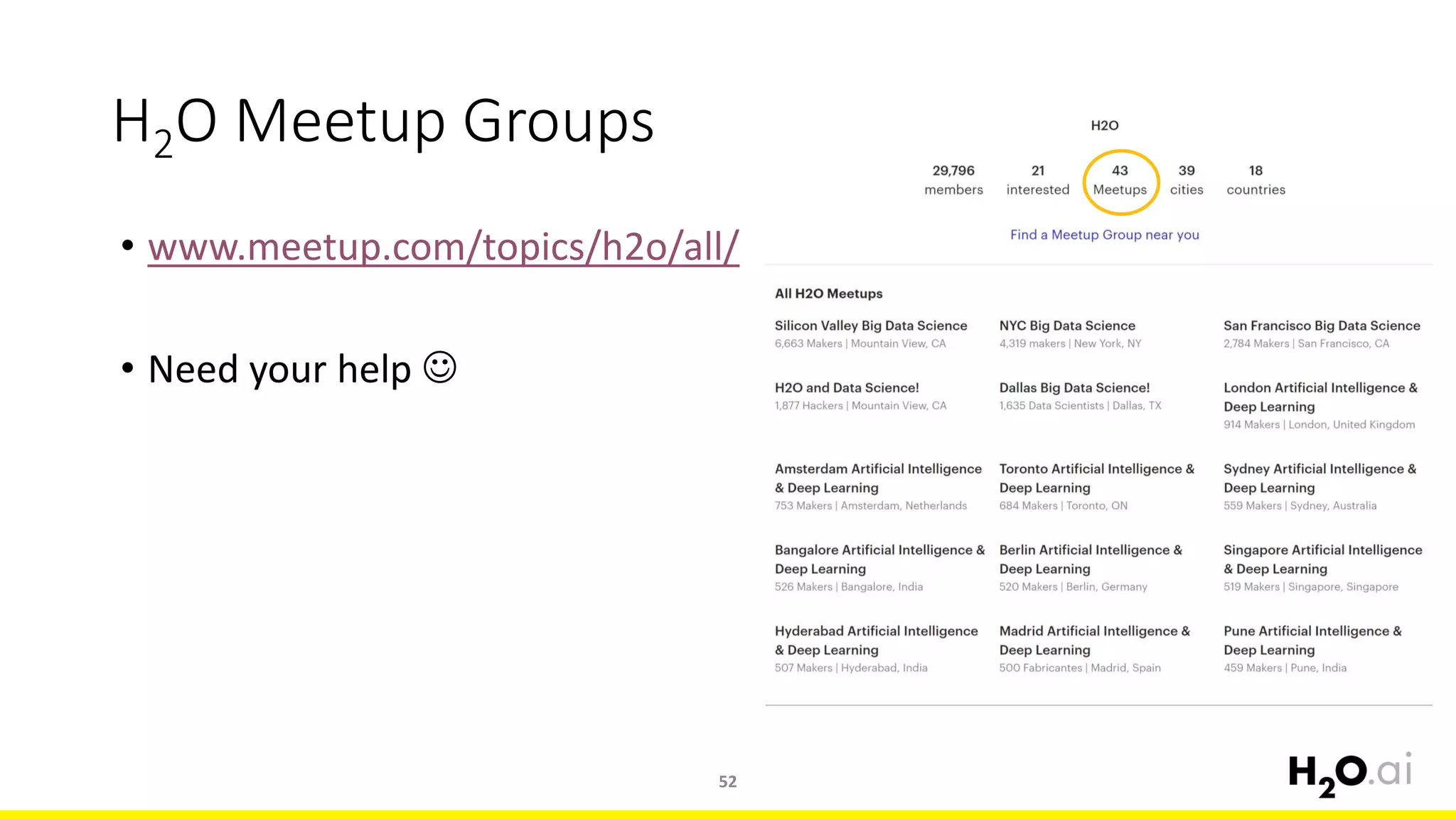The width and height of the screenshot is (1456, 819).
Task: Click '507 Makers | Hyderabad, India'
Action: (x=851, y=668)
